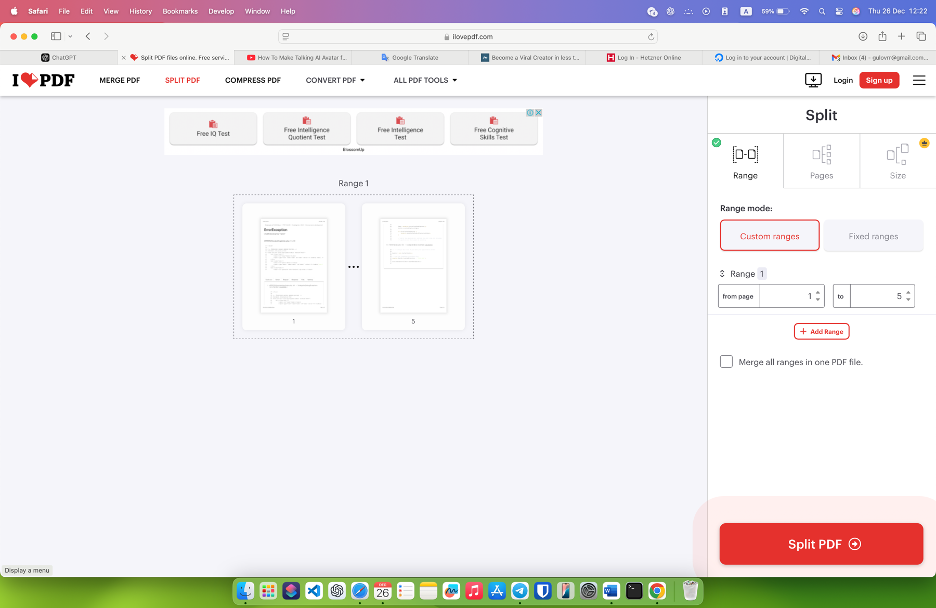Click the Safari Share icon
Screen dimensions: 936x608
click(882, 36)
